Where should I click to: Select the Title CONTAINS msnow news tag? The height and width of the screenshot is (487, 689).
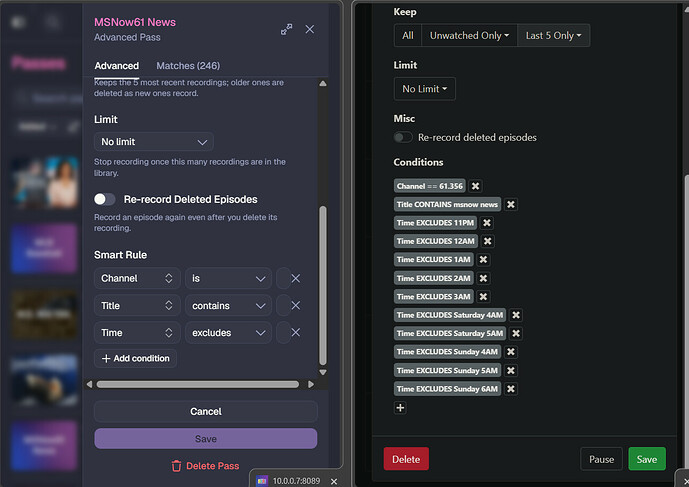click(447, 204)
